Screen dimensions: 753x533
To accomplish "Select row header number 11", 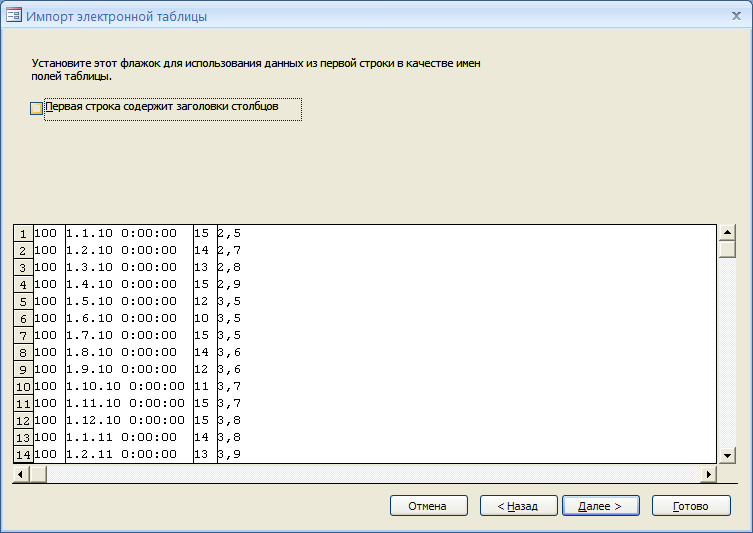I will coord(23,403).
